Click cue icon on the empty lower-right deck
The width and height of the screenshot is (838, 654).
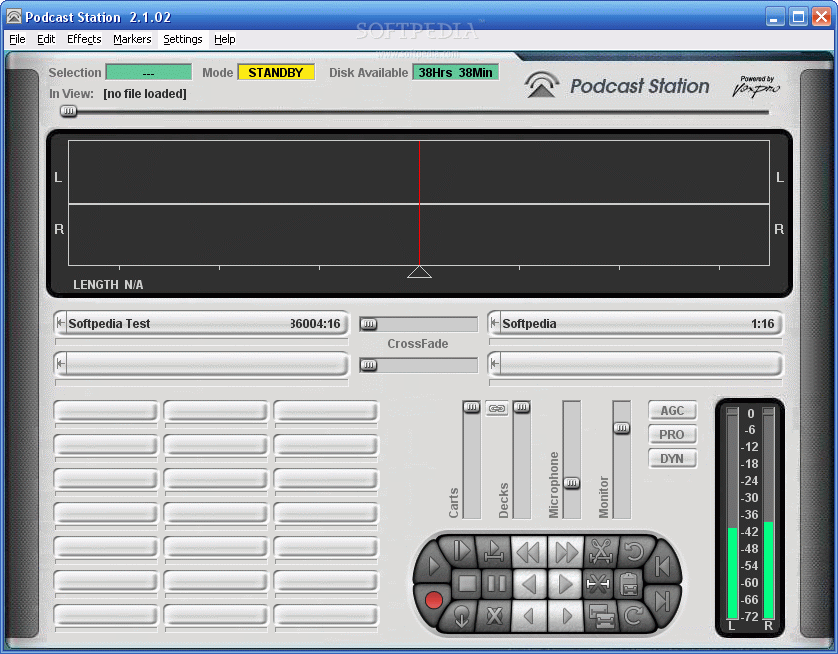(x=494, y=363)
